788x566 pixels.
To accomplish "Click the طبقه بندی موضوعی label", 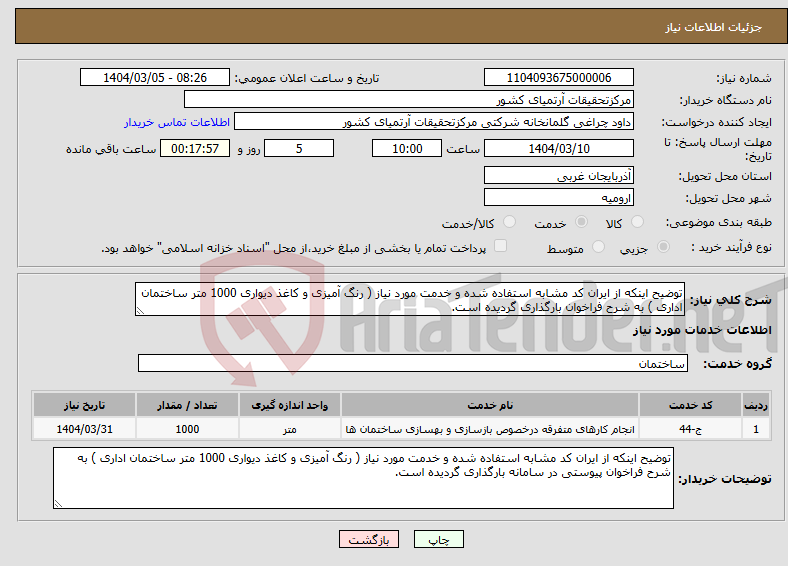I will (x=718, y=222).
